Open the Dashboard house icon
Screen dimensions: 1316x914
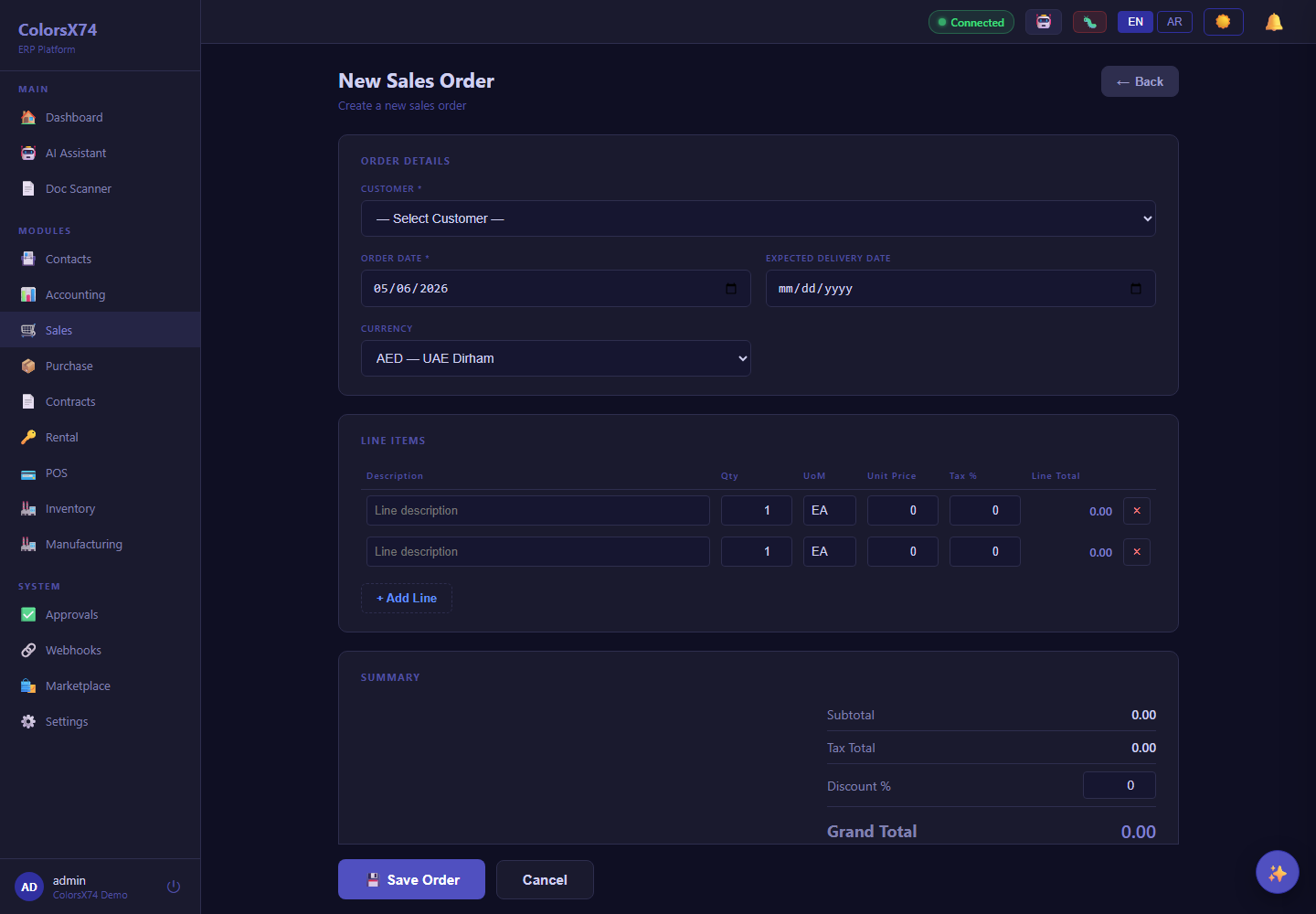coord(28,117)
